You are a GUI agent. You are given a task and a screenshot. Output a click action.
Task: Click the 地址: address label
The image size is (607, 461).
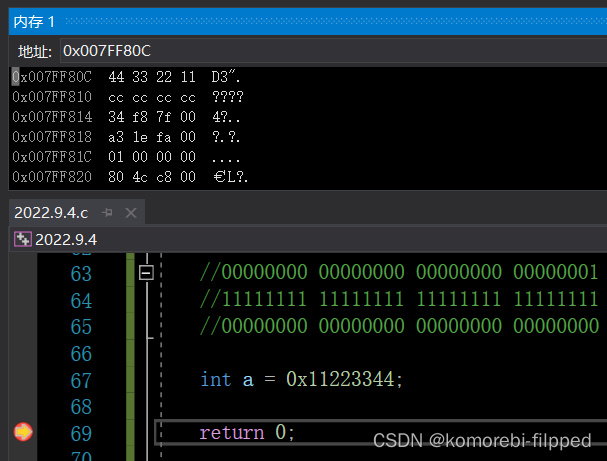pyautogui.click(x=35, y=51)
